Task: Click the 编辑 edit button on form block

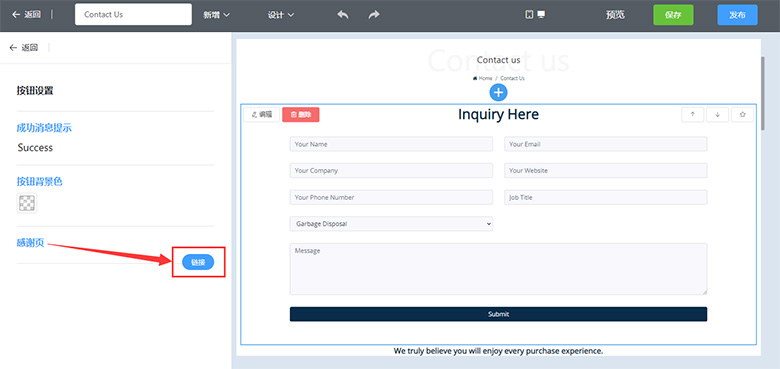Action: 262,114
